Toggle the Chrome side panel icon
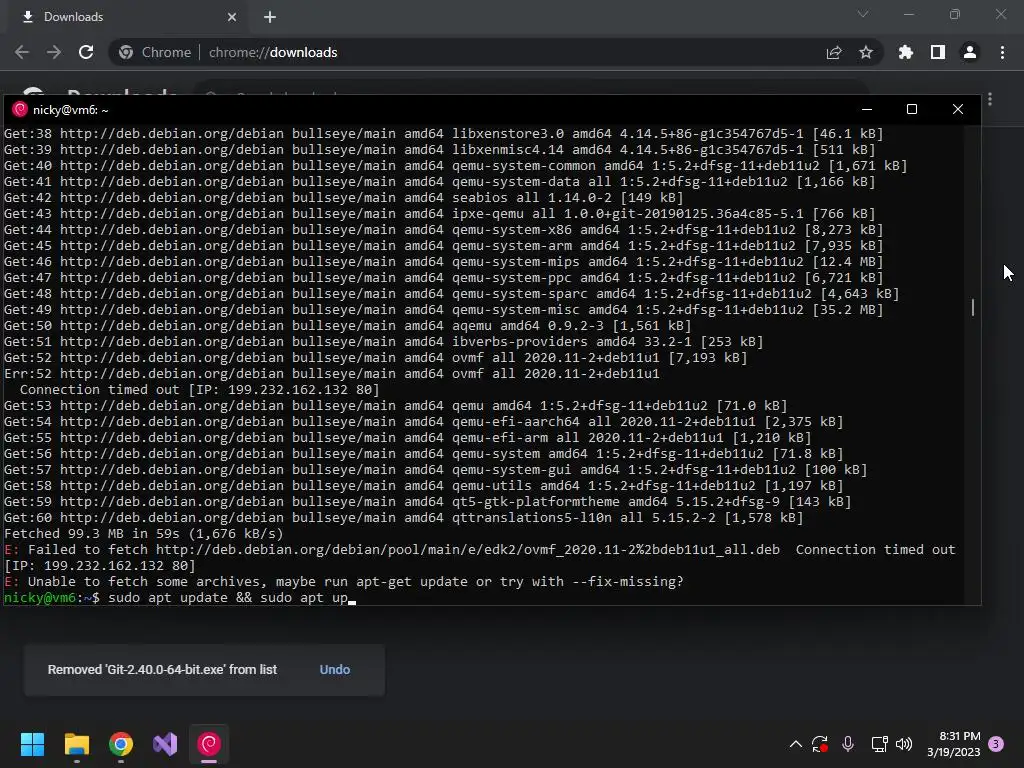Viewport: 1024px width, 768px height. click(938, 52)
